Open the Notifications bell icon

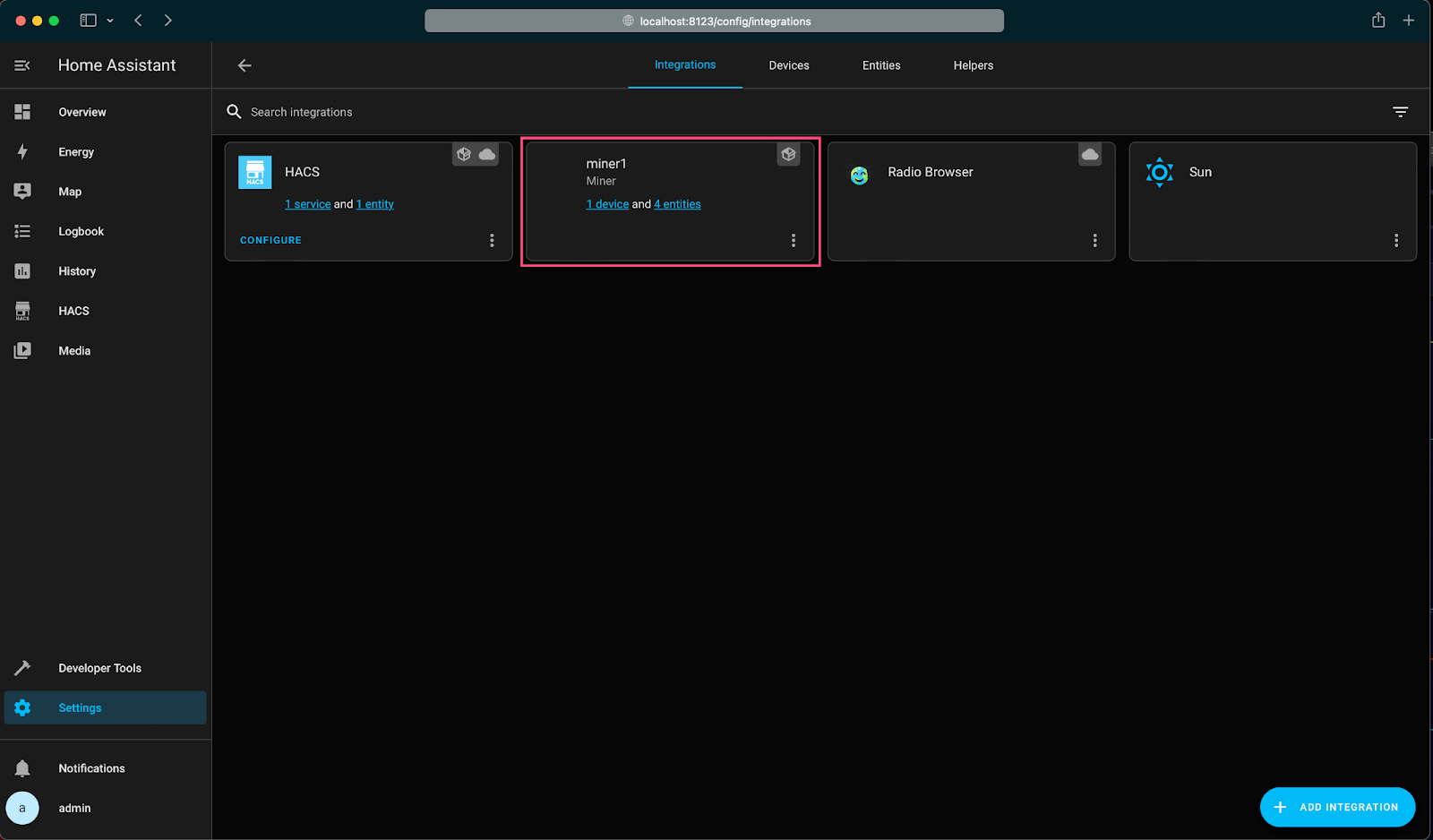[x=22, y=768]
